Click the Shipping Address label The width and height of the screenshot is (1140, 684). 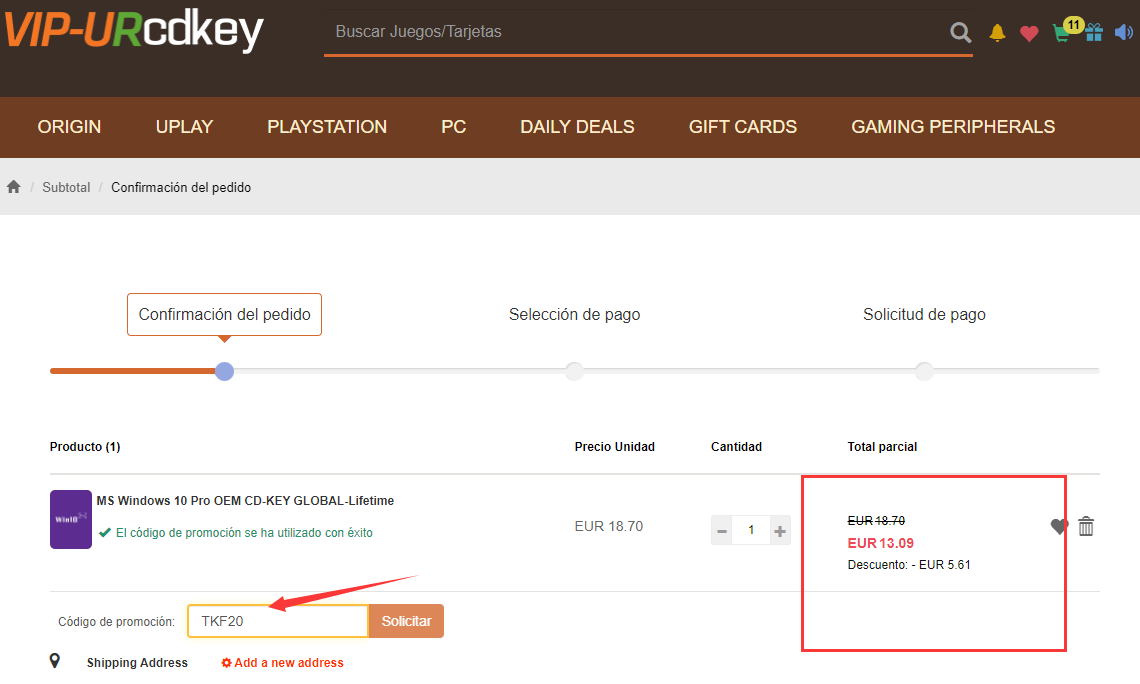[137, 663]
